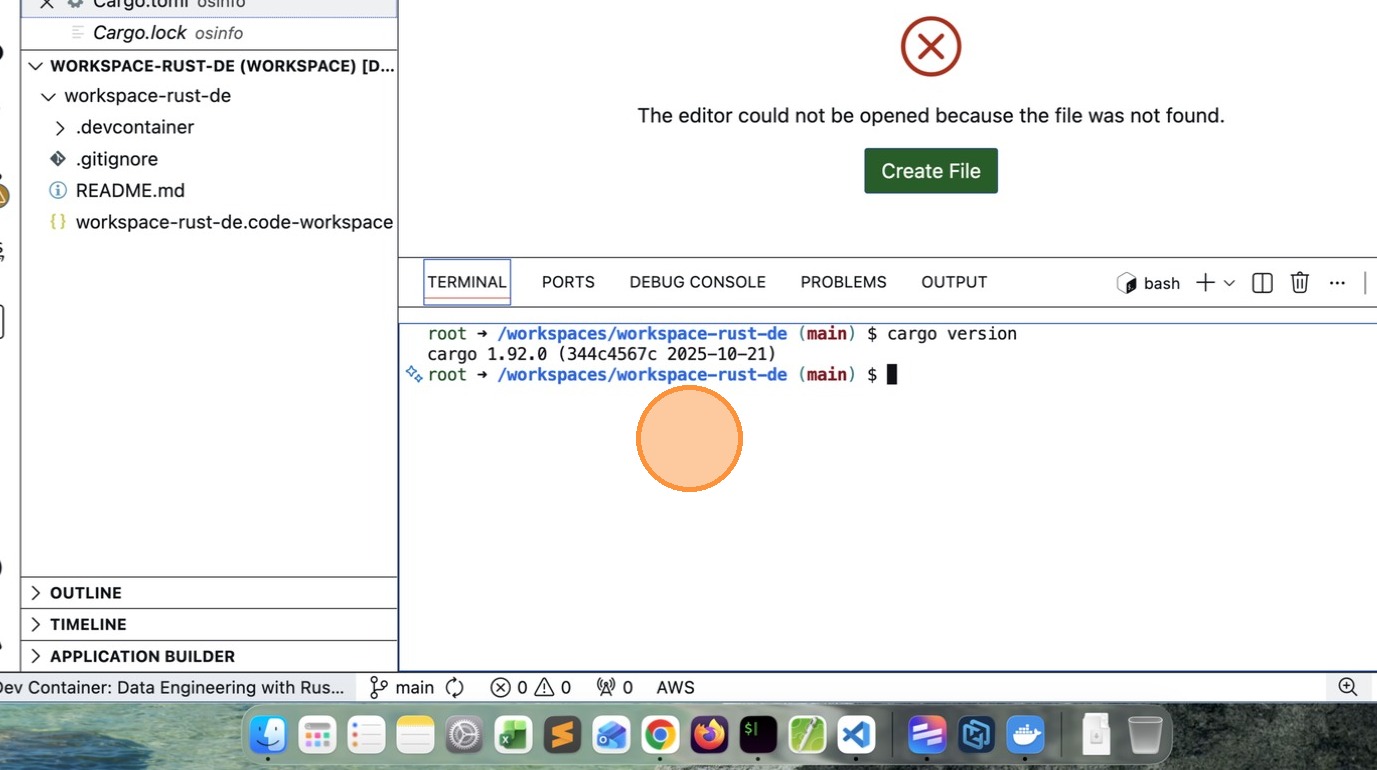This screenshot has height=770, width=1377.
Task: Click the 'cargo 1.92.0' version output line
Action: click(601, 354)
